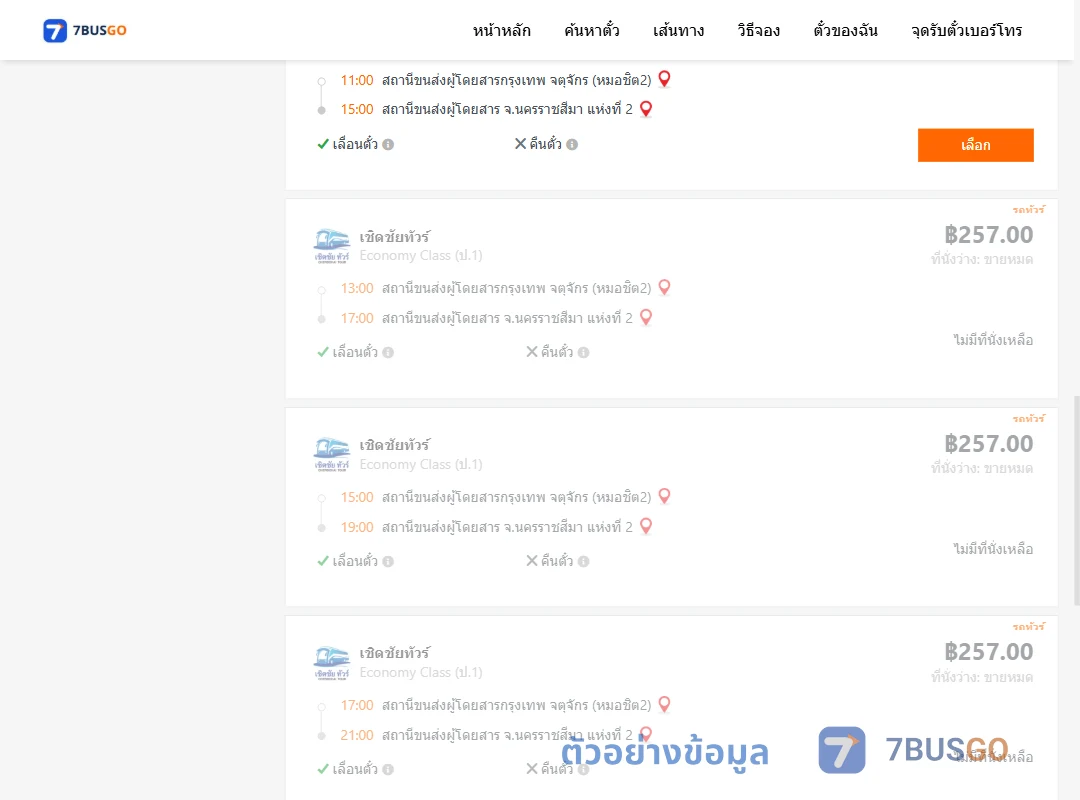The image size is (1080, 800).
Task: Open ตั๋วของฉัน in the top navigation
Action: (845, 31)
